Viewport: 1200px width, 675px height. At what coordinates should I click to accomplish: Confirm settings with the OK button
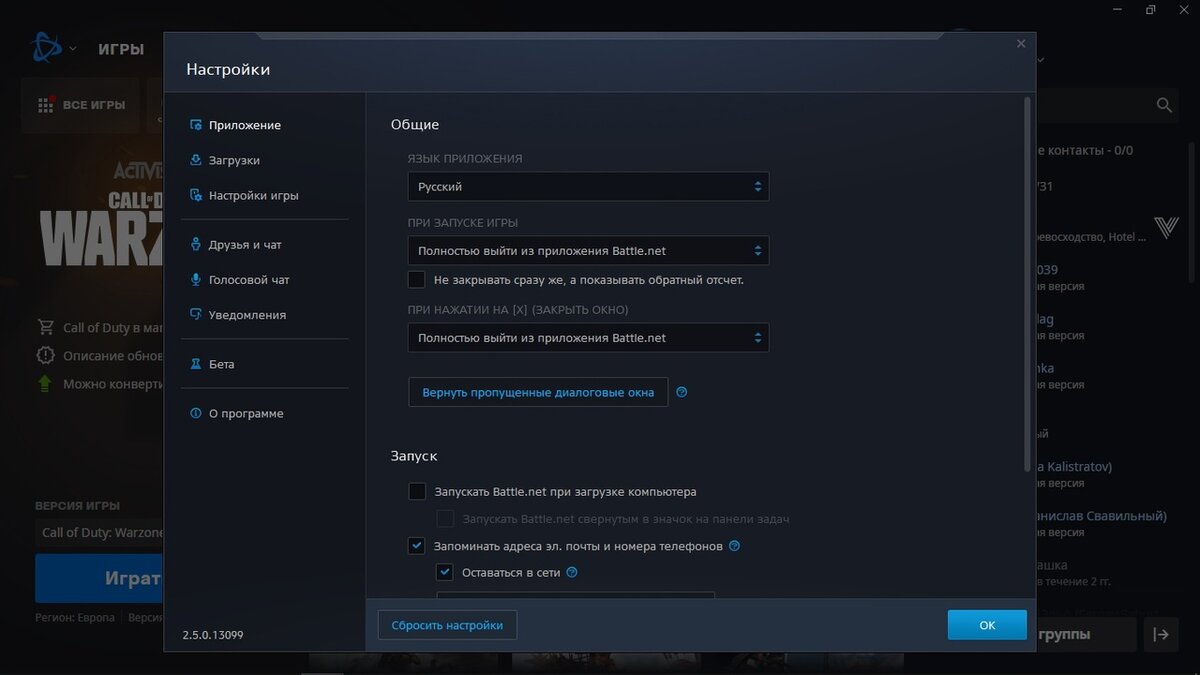(987, 625)
